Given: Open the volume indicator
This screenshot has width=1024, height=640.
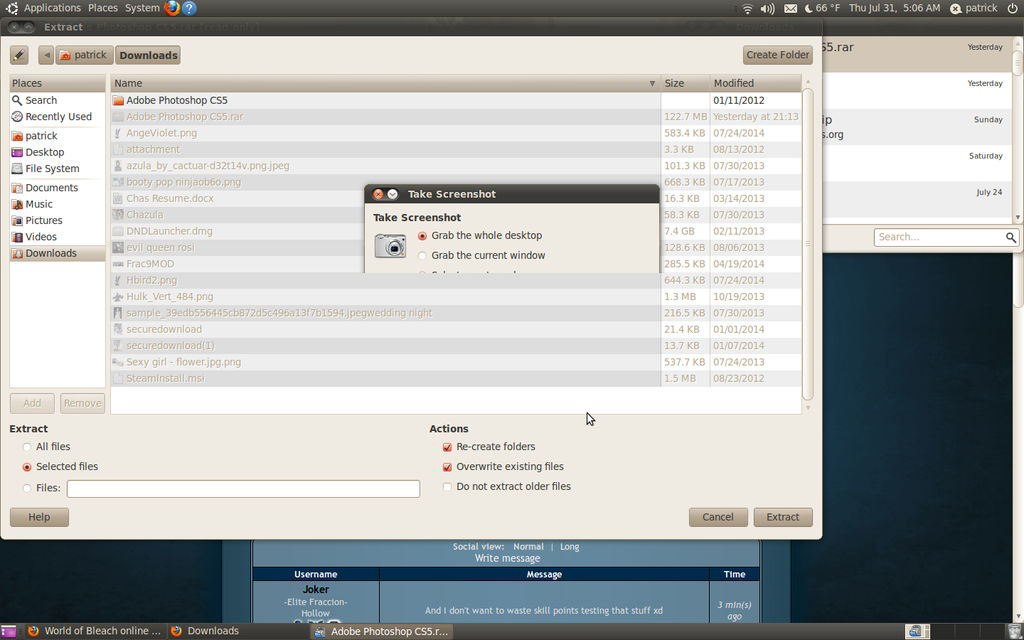Looking at the screenshot, I should [768, 8].
